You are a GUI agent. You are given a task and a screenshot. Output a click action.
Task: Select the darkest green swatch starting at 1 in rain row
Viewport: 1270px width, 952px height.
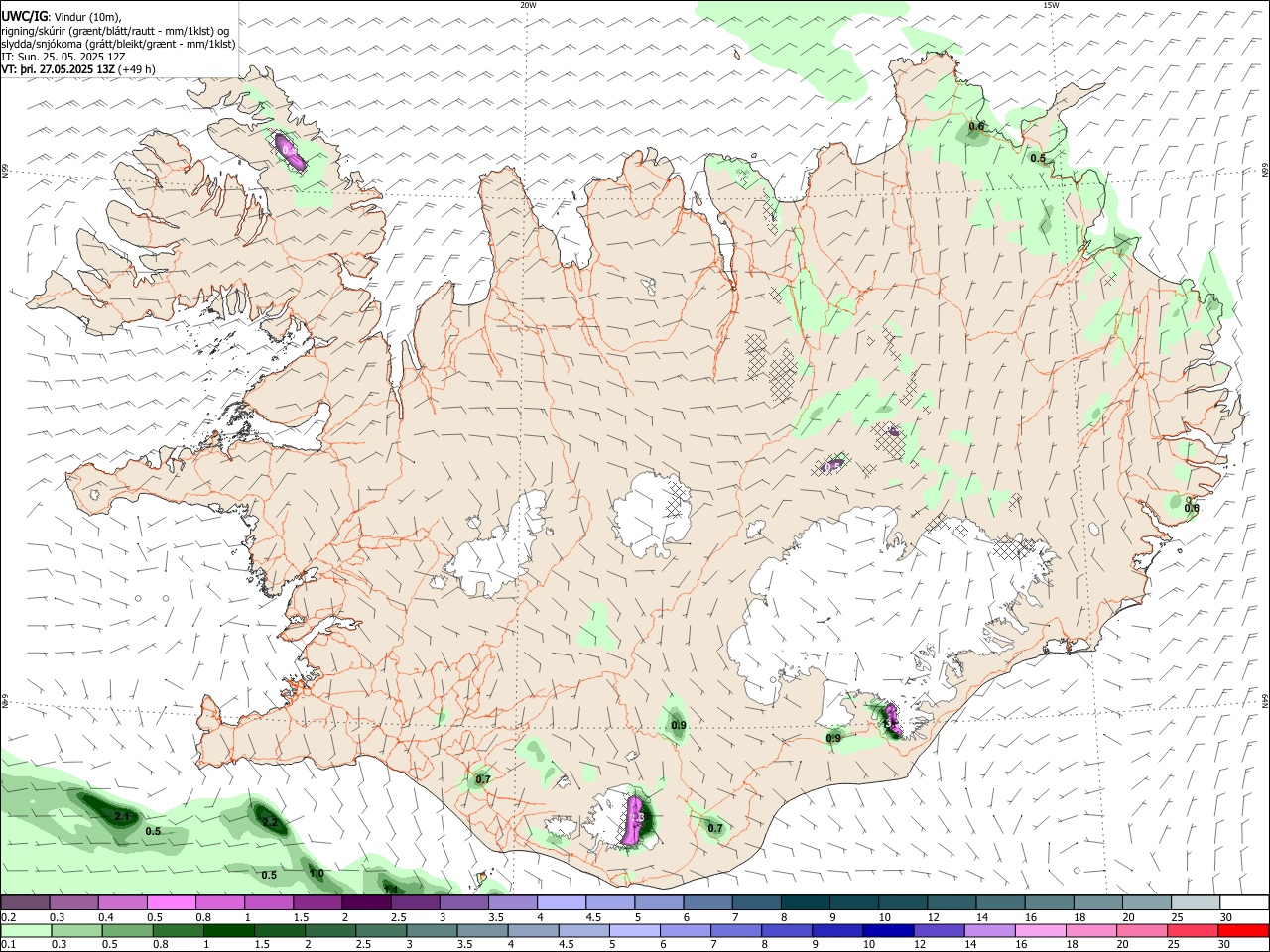(x=229, y=931)
